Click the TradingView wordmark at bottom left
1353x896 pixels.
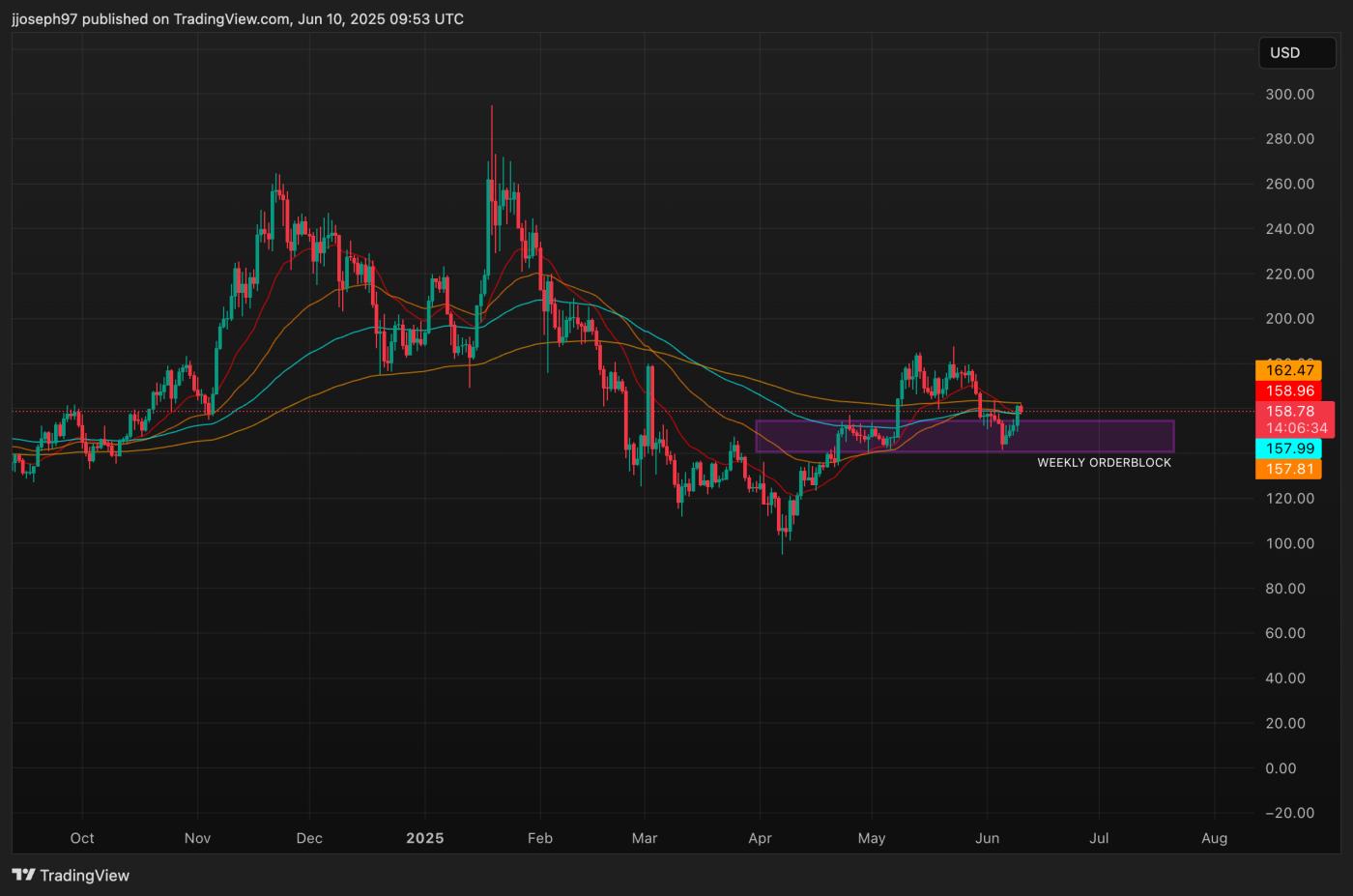(x=84, y=876)
